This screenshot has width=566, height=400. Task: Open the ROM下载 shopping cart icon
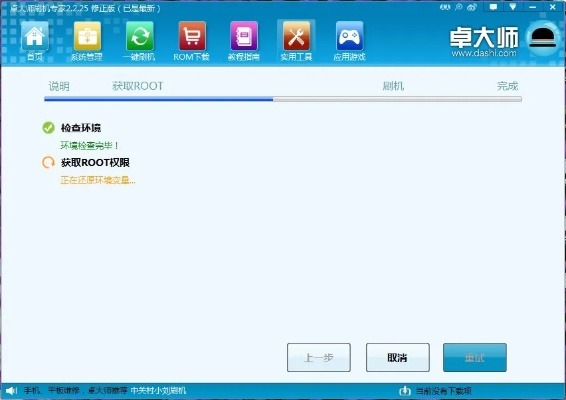coord(191,41)
